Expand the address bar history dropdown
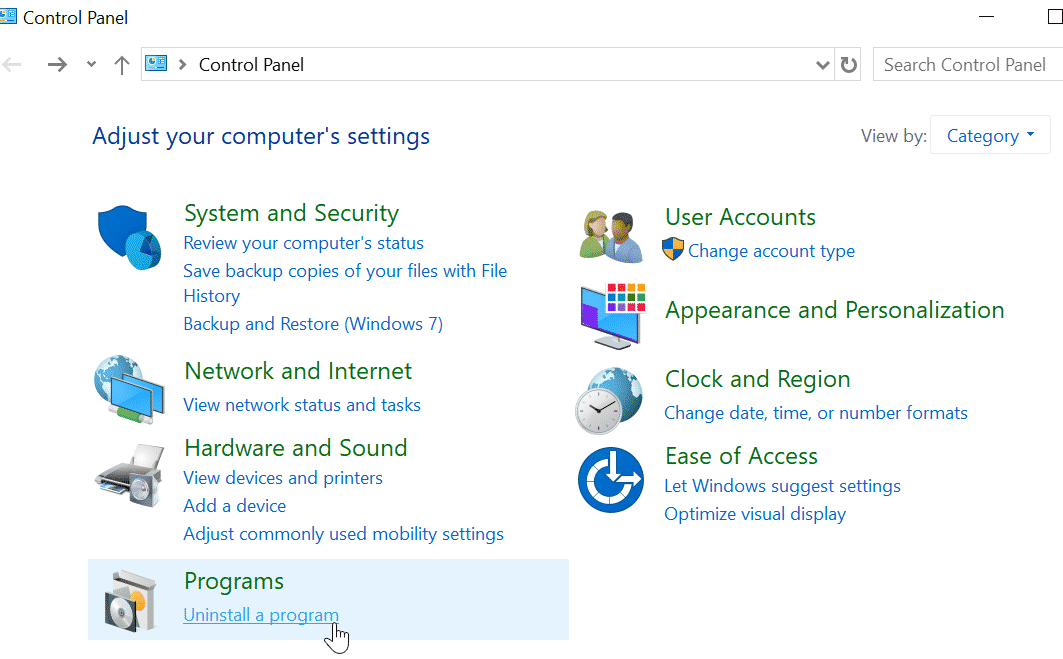 tap(823, 65)
